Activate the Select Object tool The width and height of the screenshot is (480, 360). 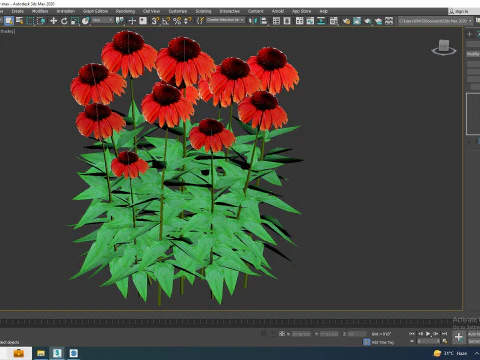9,21
